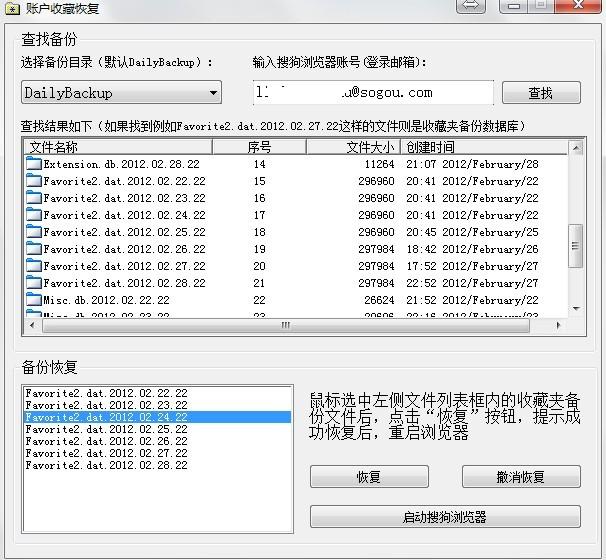Click sequence number 21 in results

pyautogui.click(x=259, y=283)
